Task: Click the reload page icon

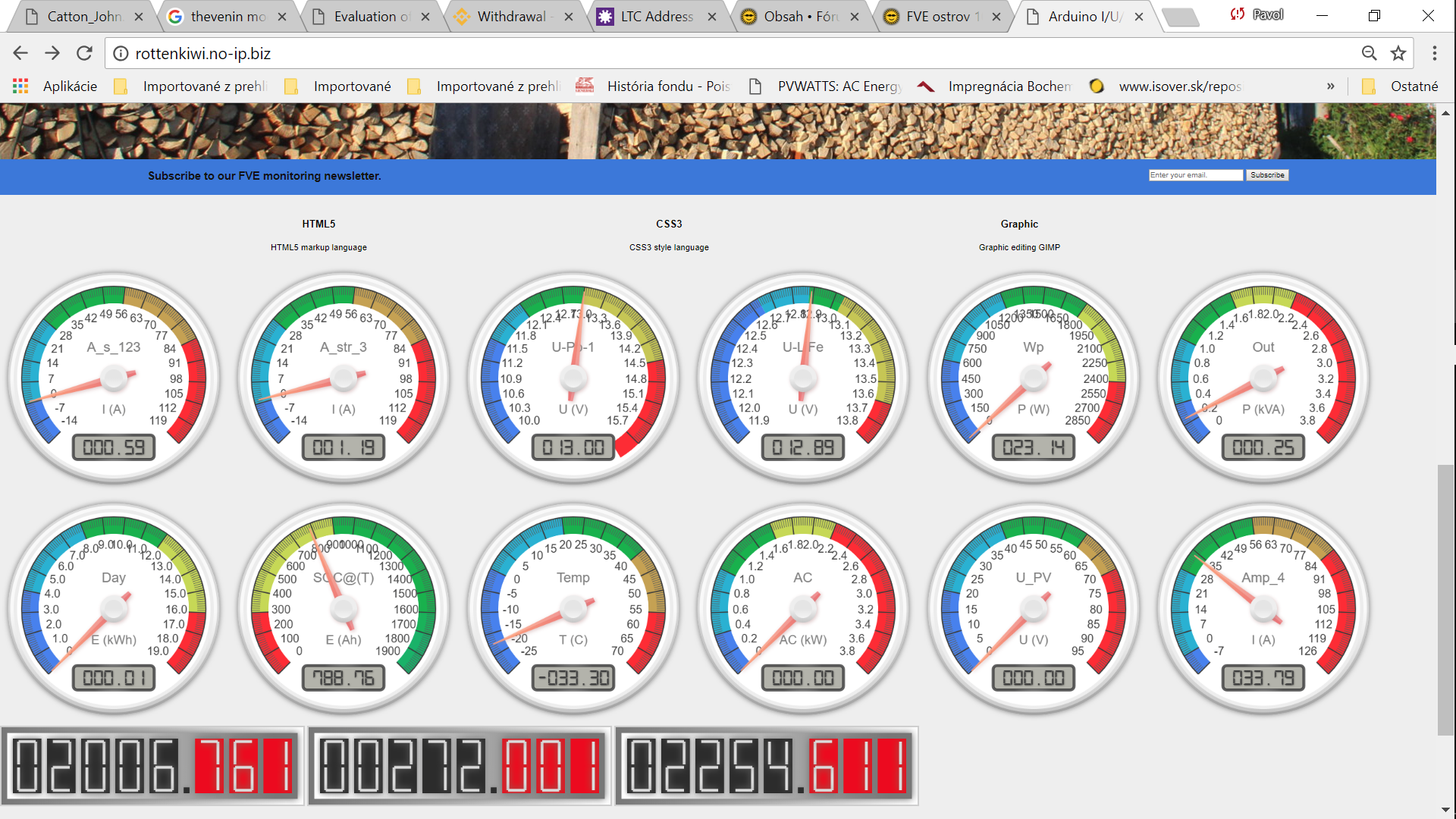Action: pyautogui.click(x=84, y=53)
